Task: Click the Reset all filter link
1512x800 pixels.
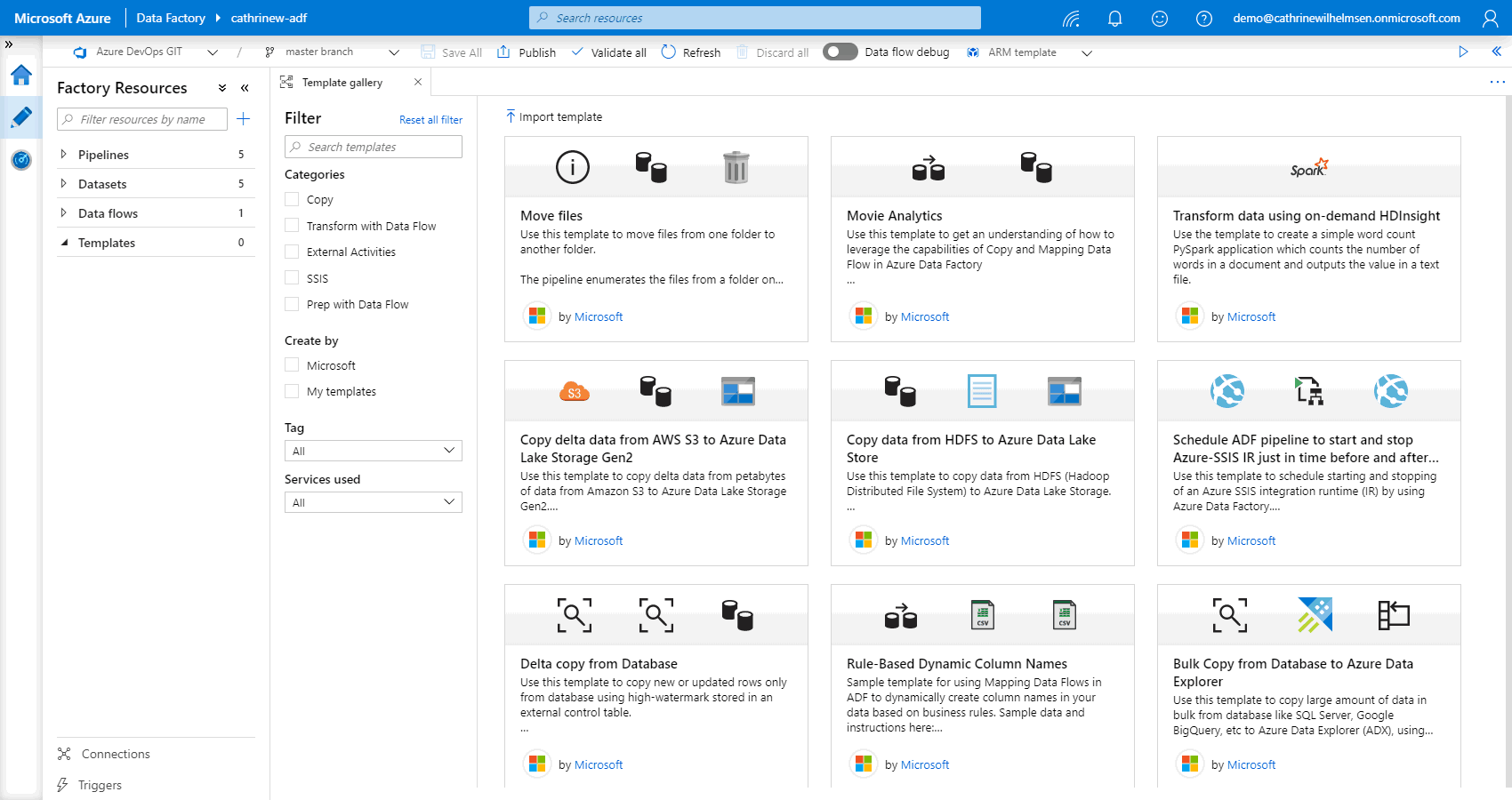Action: [430, 120]
